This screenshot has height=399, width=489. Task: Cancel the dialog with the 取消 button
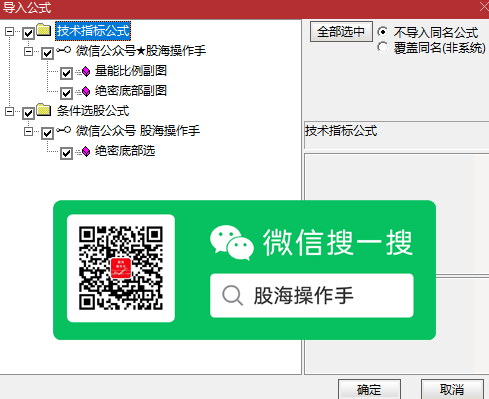[452, 389]
